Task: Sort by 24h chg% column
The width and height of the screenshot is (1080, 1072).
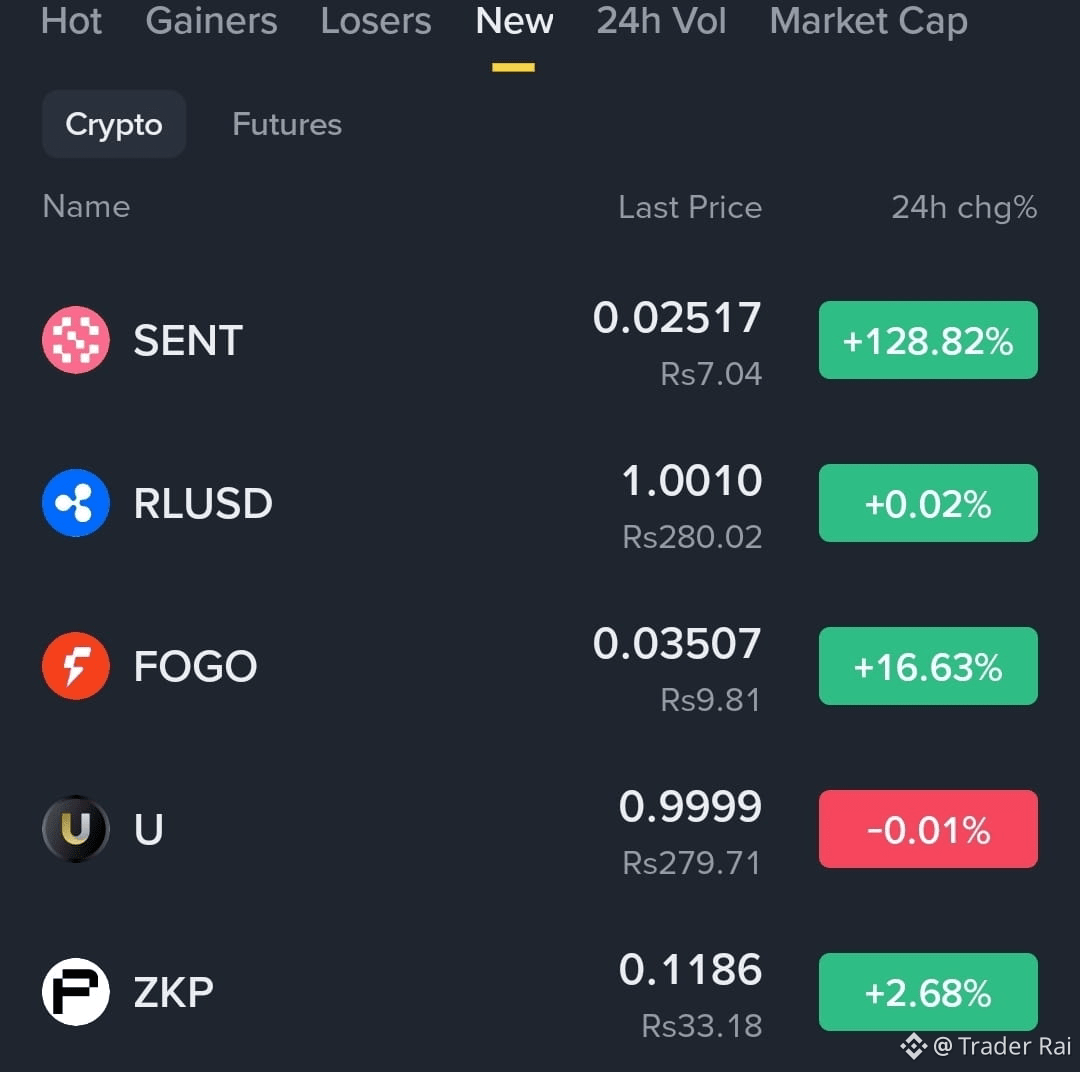Action: tap(963, 207)
